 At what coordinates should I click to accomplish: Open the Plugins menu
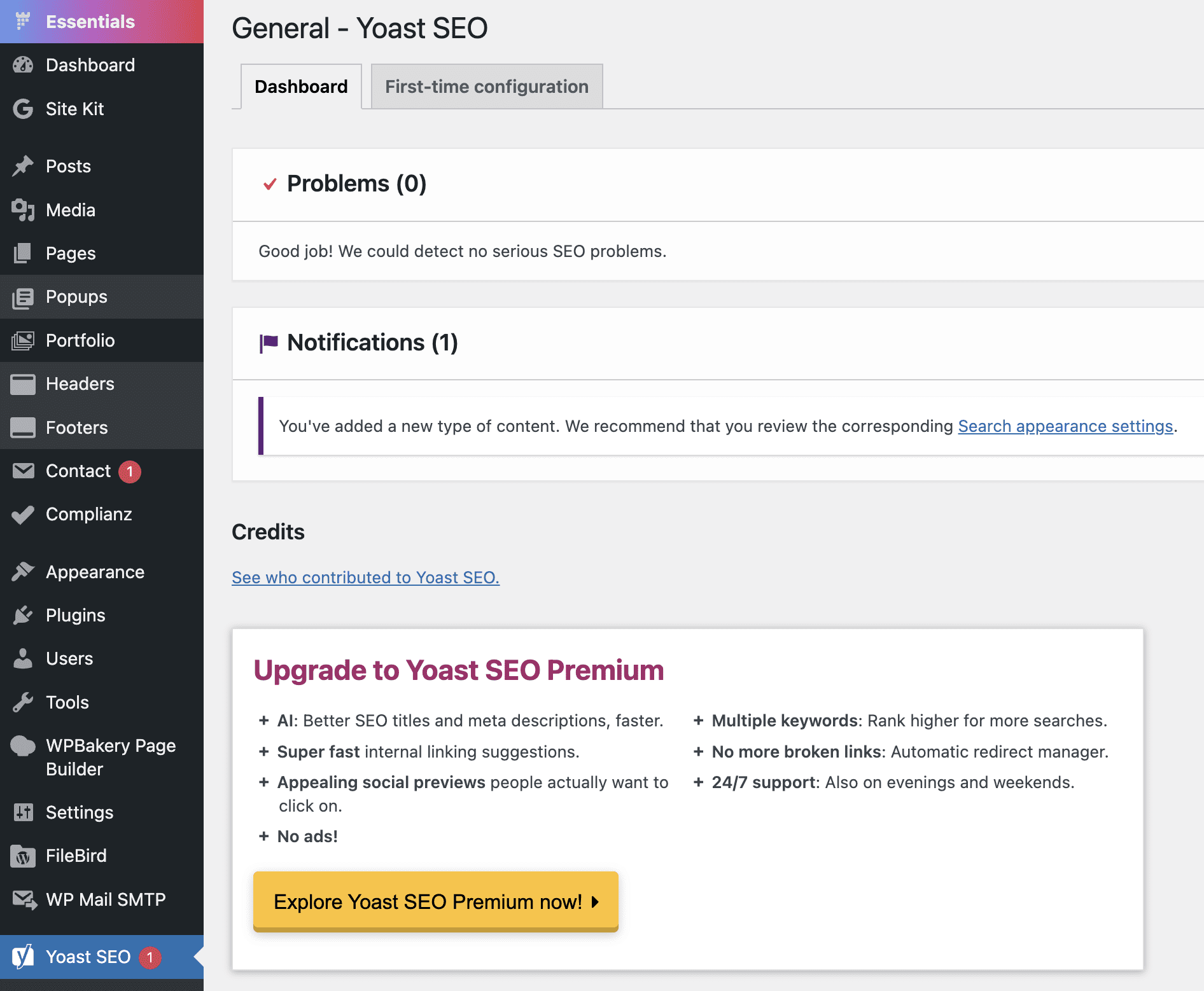102,615
